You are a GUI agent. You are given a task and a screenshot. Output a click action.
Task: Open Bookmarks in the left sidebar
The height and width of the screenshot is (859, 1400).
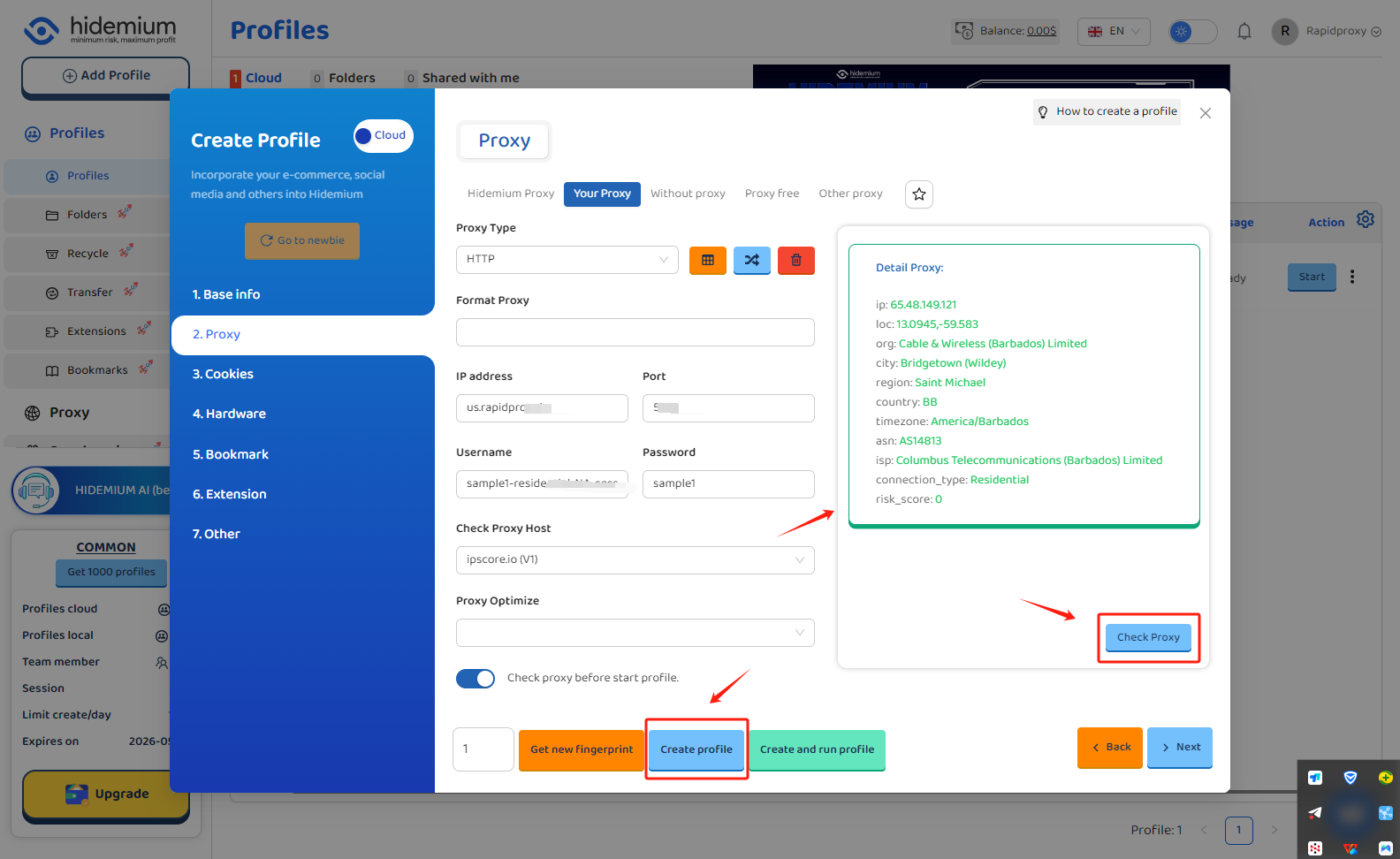pyautogui.click(x=87, y=370)
